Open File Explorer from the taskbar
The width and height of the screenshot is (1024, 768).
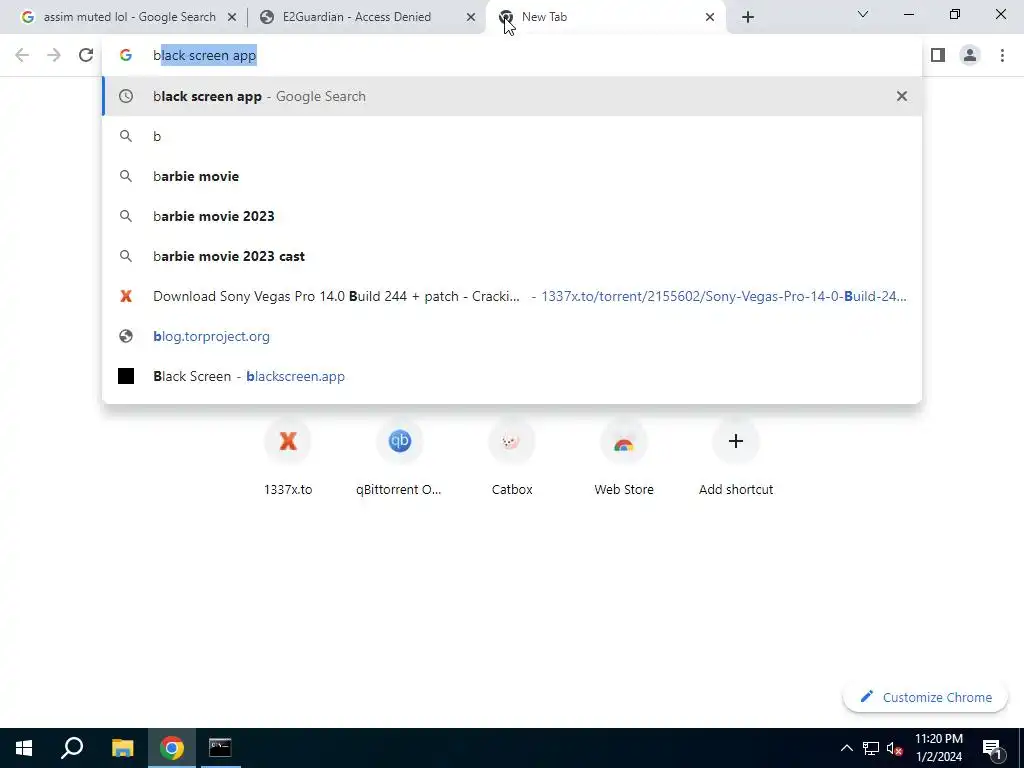(122, 748)
